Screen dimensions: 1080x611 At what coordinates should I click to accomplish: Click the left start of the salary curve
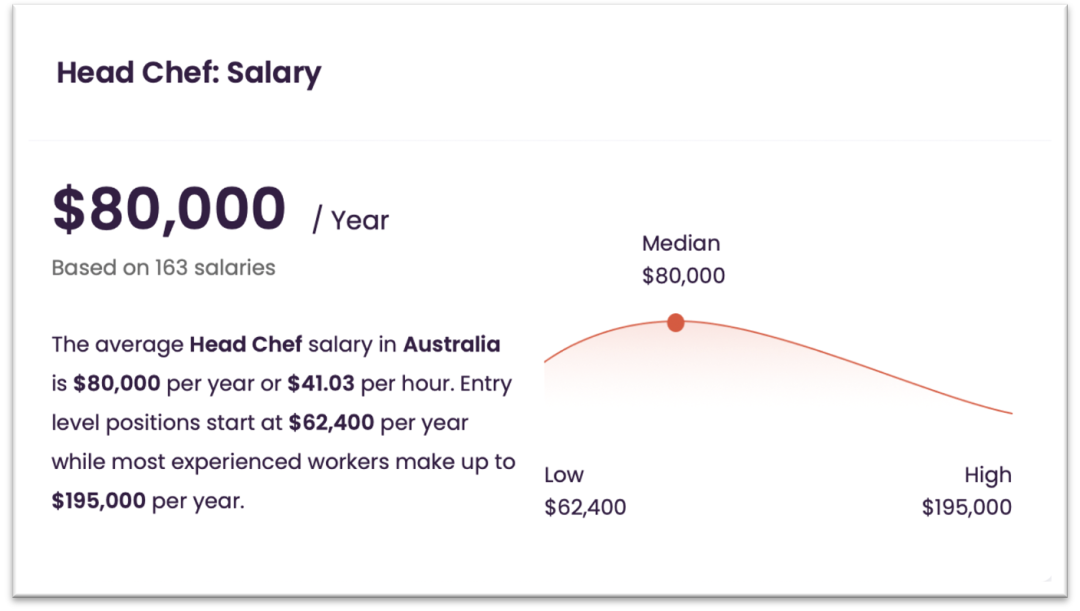tap(547, 360)
